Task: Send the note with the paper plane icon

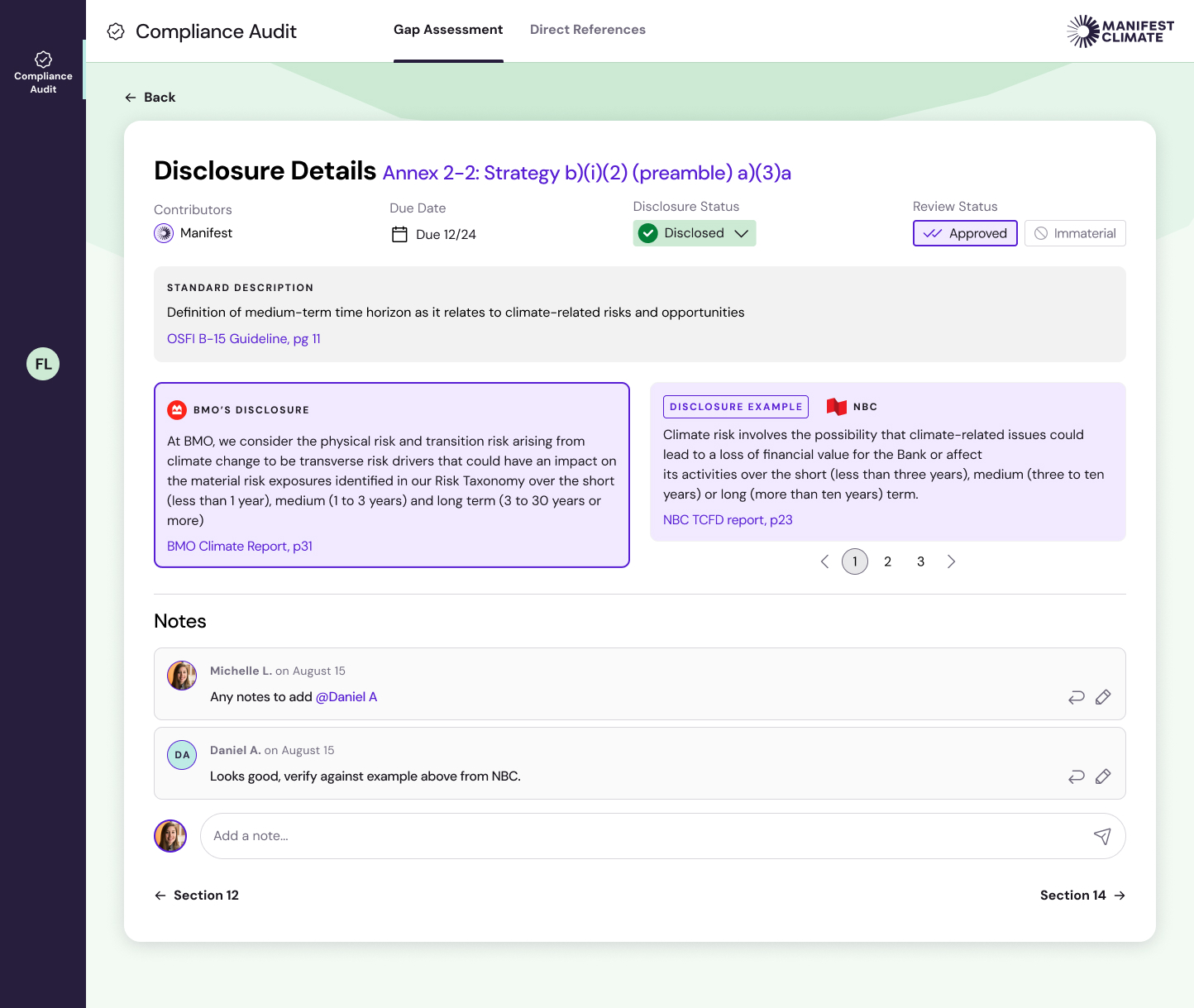Action: 1102,836
